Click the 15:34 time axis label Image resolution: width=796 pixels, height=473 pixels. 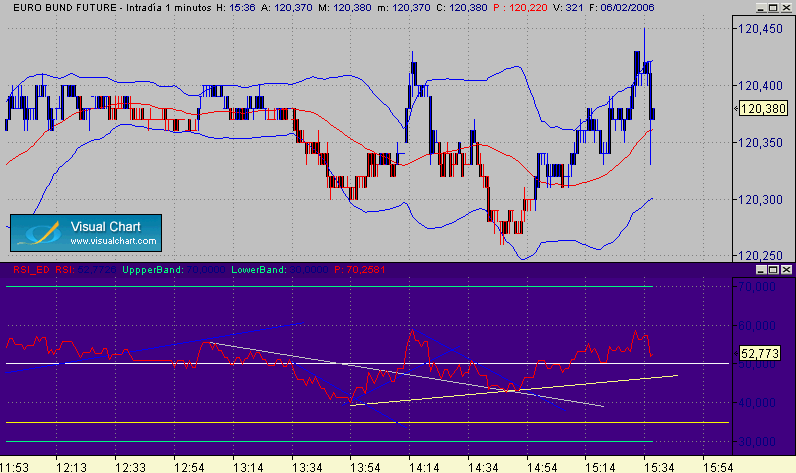659,467
